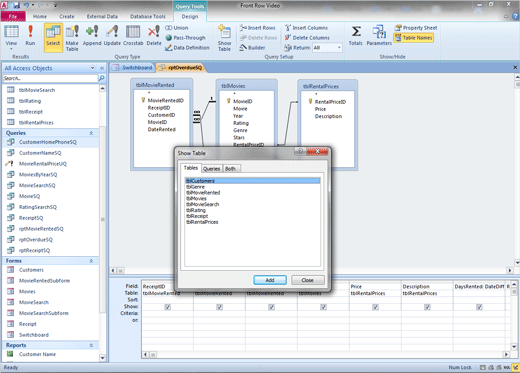Click the navigation pane scroll down arrow
Viewport: 520px width, 373px height.
pyautogui.click(x=102, y=358)
